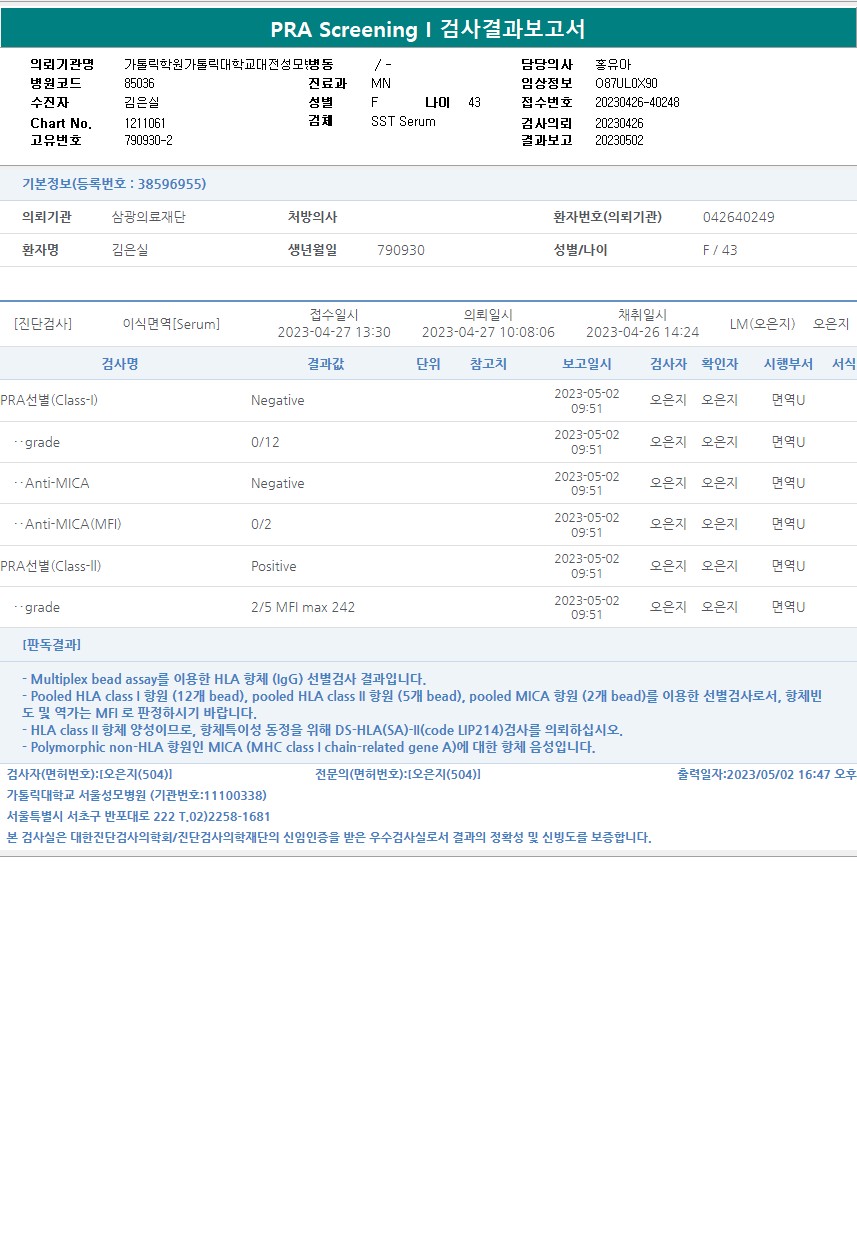Click the Anti-MICA Negative result
This screenshot has height=1236, width=857.
(x=278, y=483)
